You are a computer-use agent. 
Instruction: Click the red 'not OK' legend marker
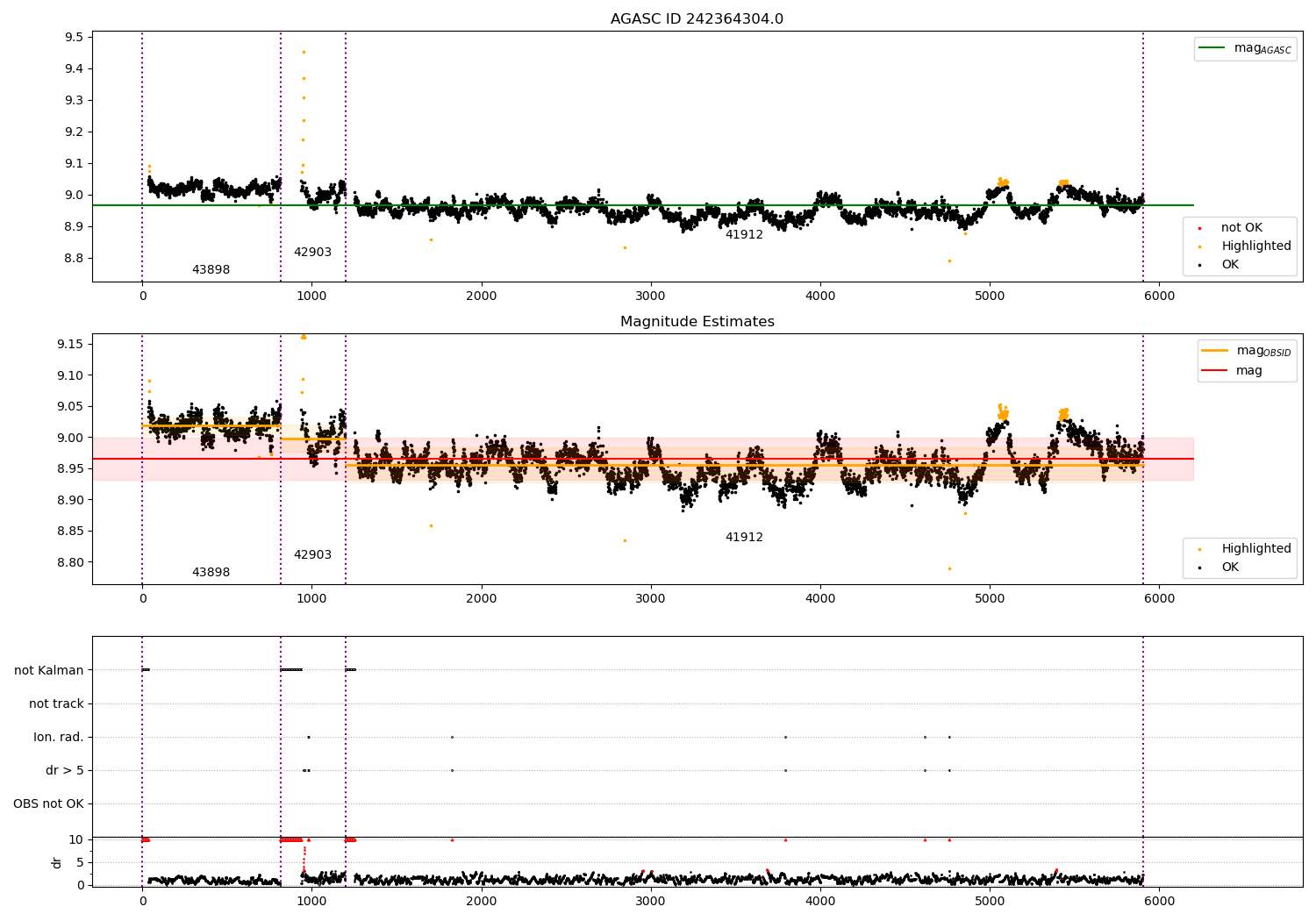coord(1199,228)
